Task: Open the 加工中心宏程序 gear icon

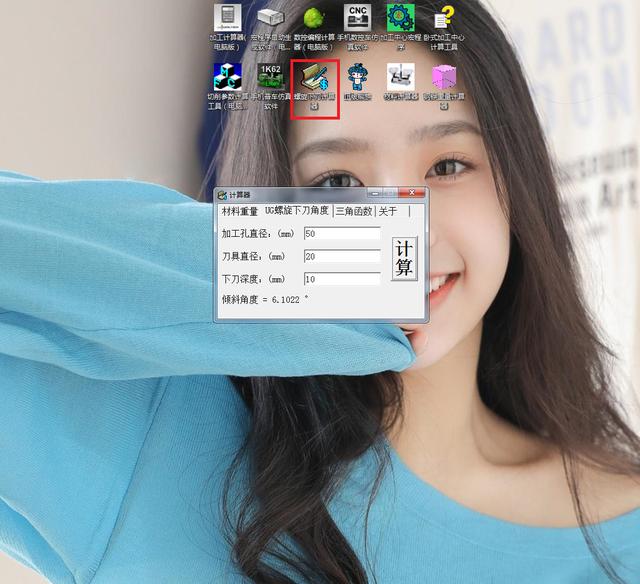Action: tap(401, 18)
